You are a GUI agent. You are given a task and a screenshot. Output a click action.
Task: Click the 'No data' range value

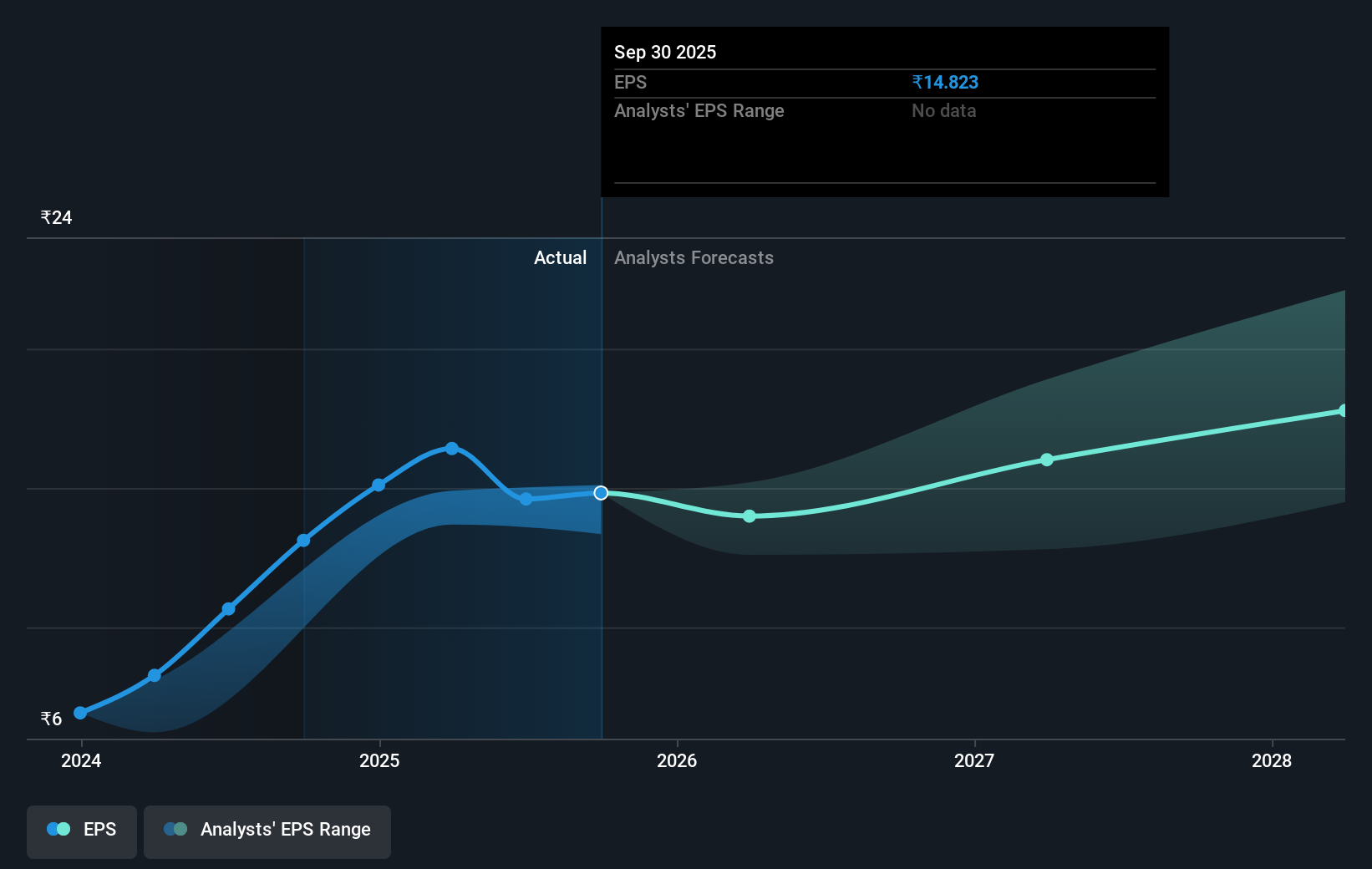click(x=944, y=110)
